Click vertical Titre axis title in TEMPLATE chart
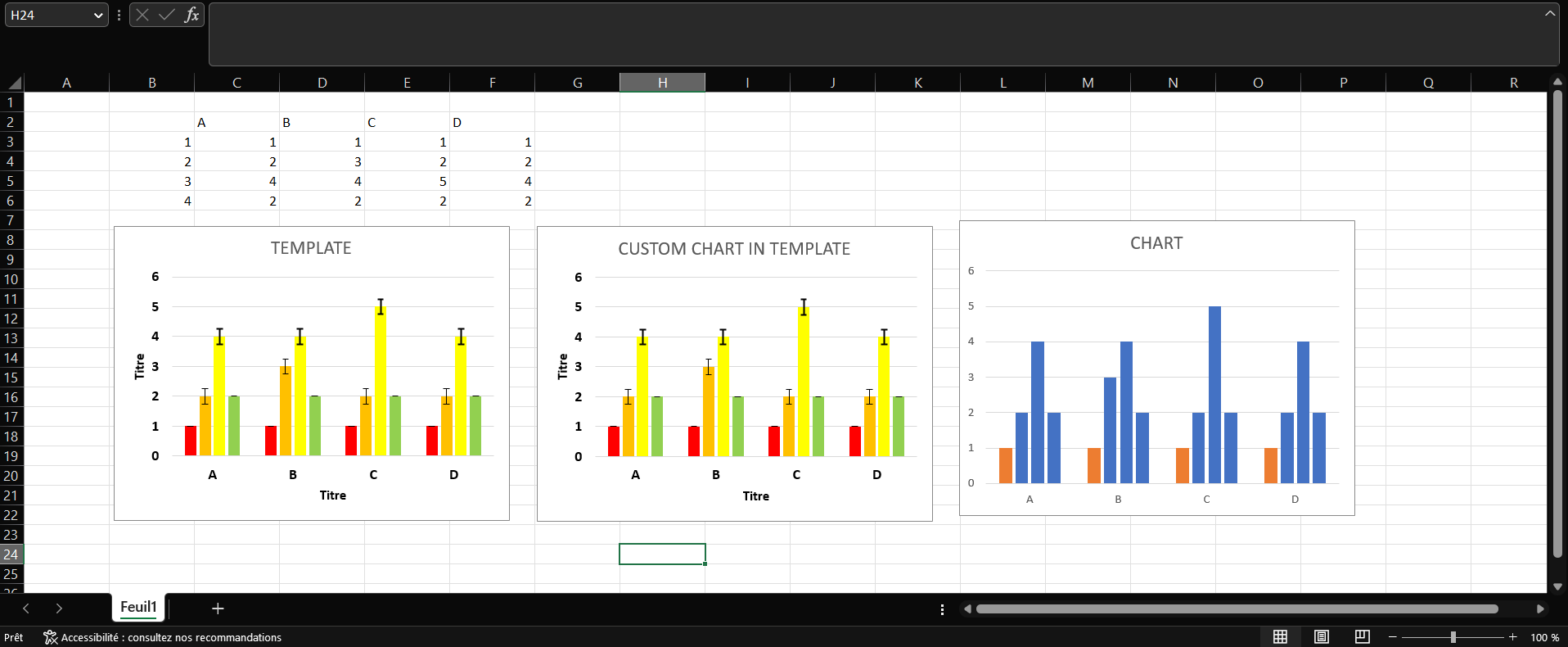 click(x=139, y=366)
